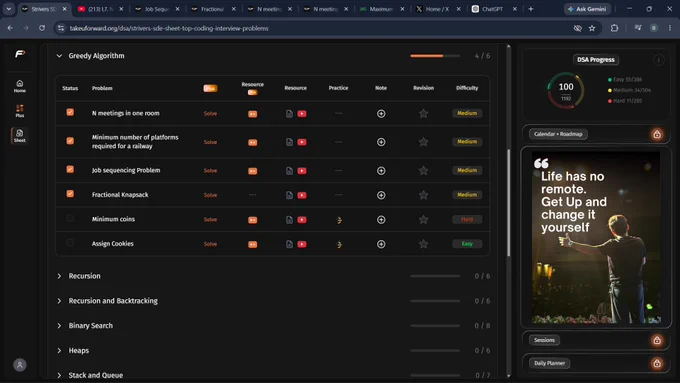Open YouTube video for Job sequencing Problem

tap(302, 171)
